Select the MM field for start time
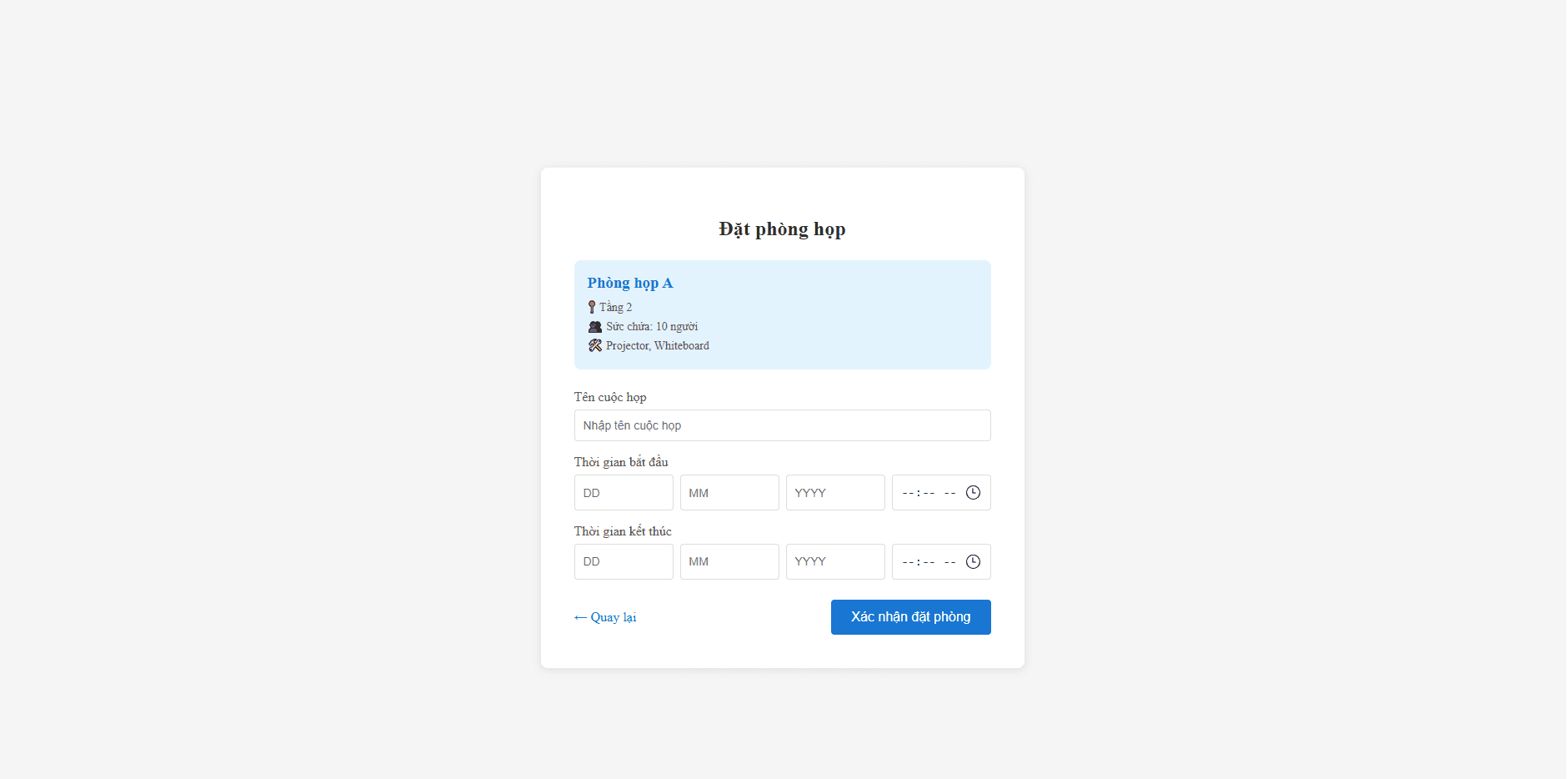The height and width of the screenshot is (779, 1568). (729, 493)
